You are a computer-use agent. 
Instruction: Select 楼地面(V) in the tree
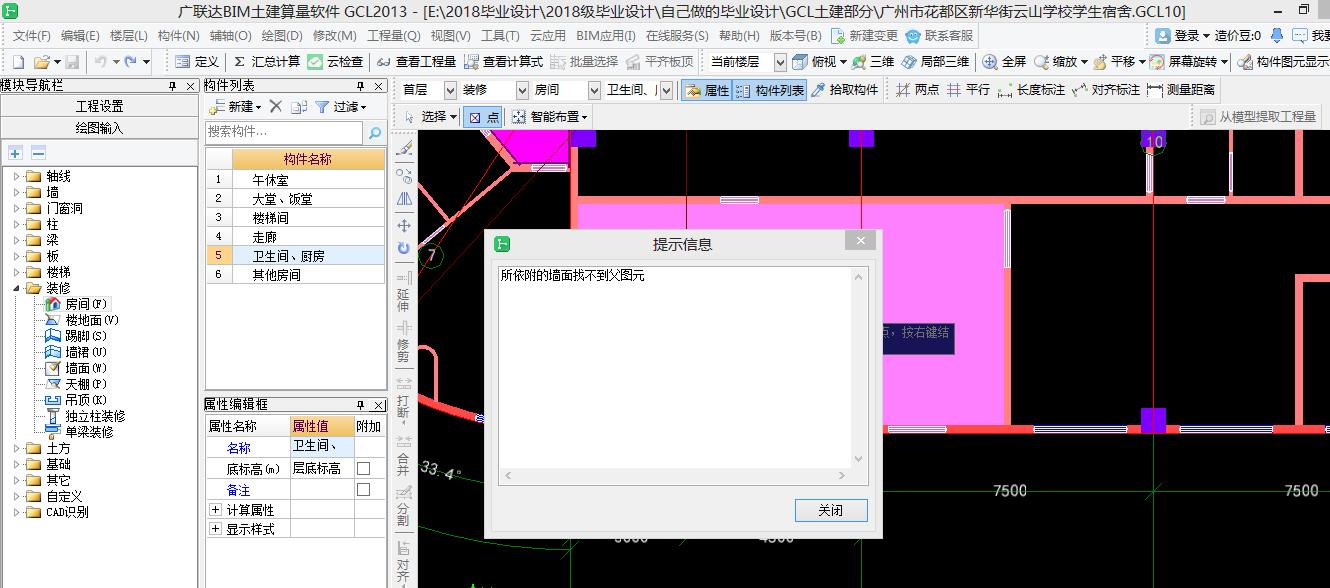pyautogui.click(x=92, y=320)
